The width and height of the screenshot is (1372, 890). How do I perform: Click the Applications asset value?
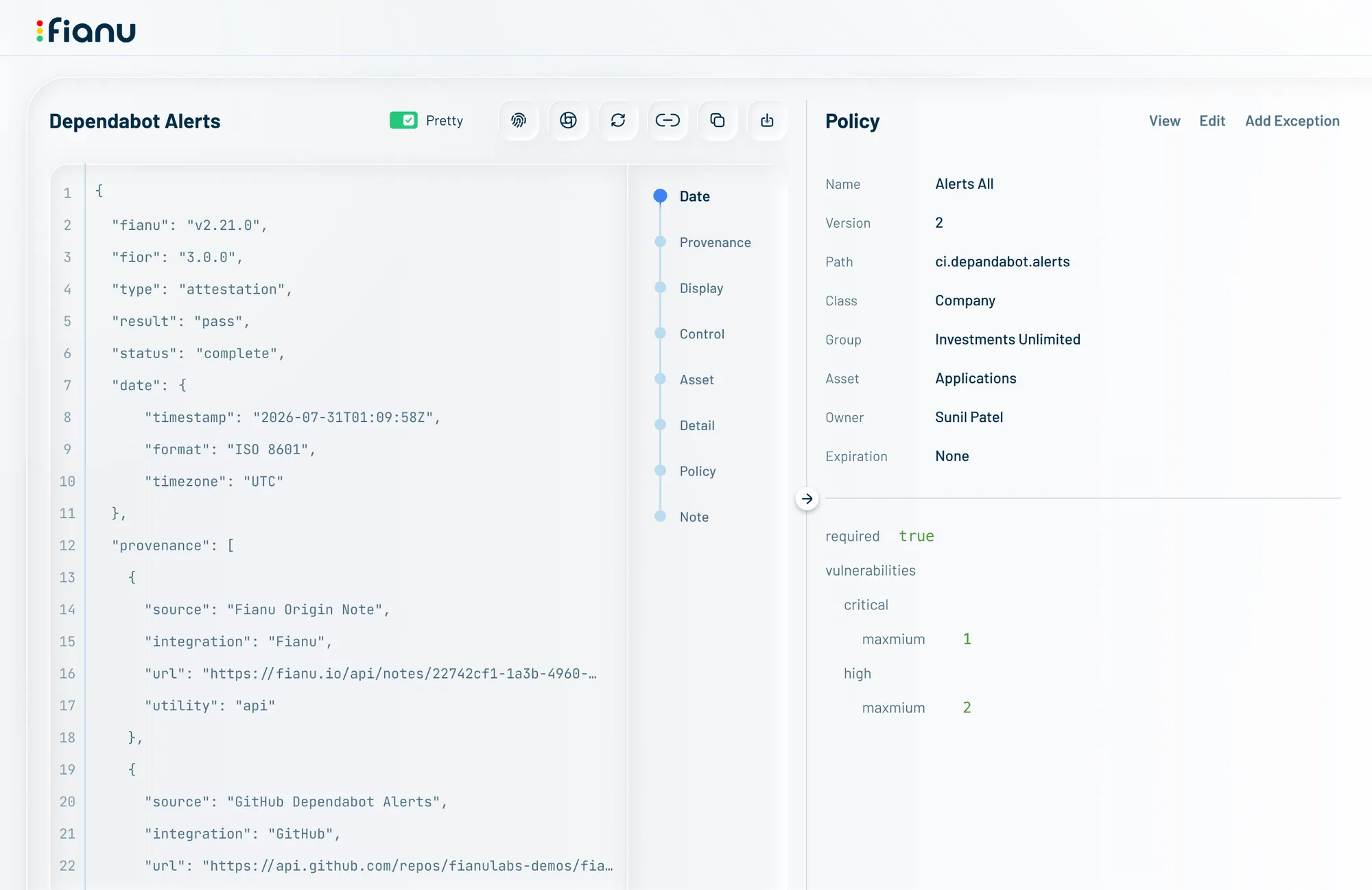point(975,379)
